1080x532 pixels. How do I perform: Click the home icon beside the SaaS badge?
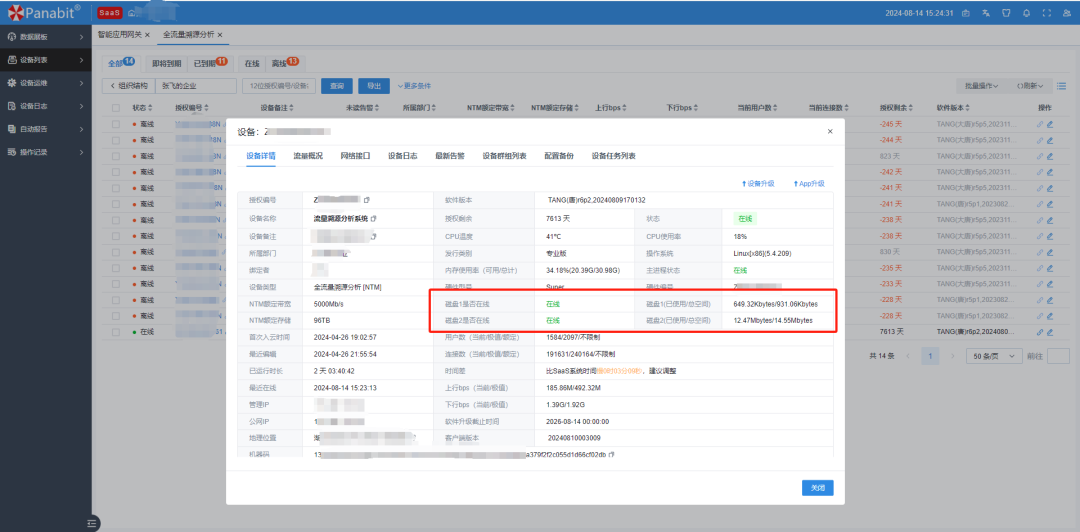(x=132, y=12)
